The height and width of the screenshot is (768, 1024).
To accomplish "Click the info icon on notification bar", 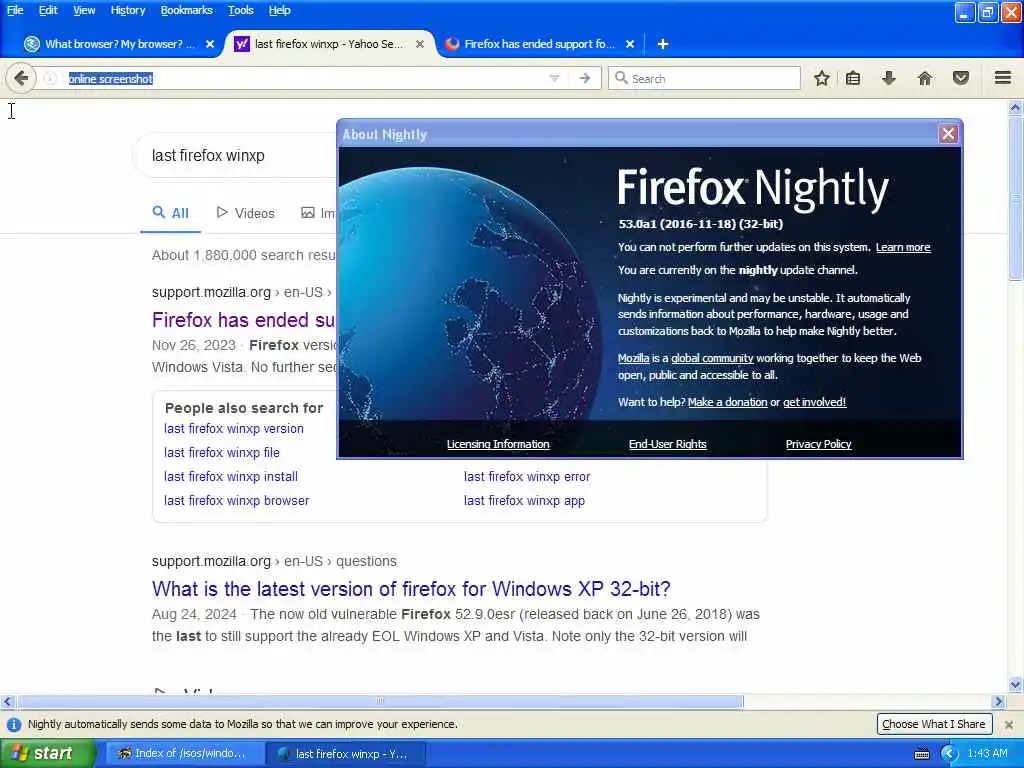I will (x=14, y=724).
